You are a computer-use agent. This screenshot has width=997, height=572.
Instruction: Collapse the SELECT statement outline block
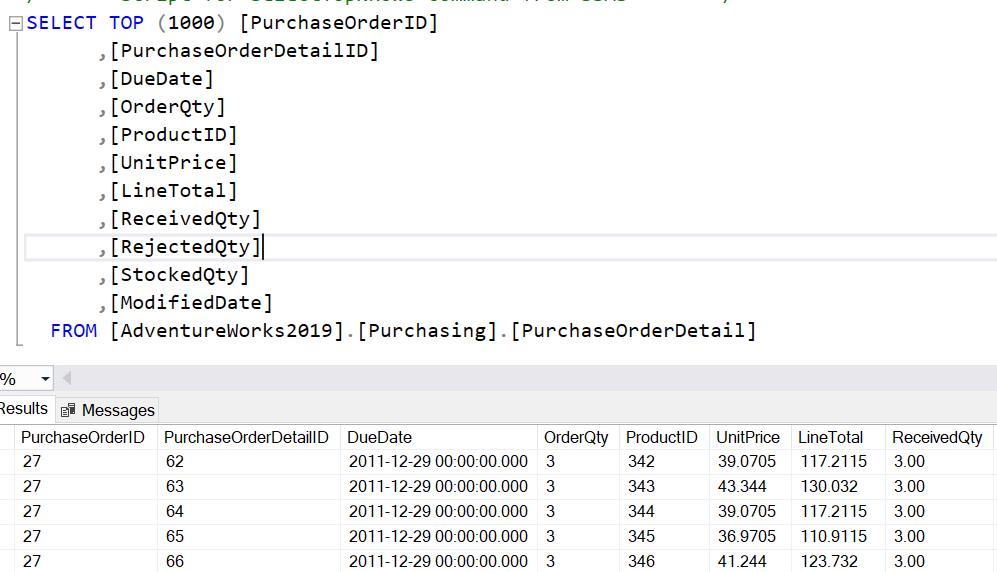click(14, 24)
